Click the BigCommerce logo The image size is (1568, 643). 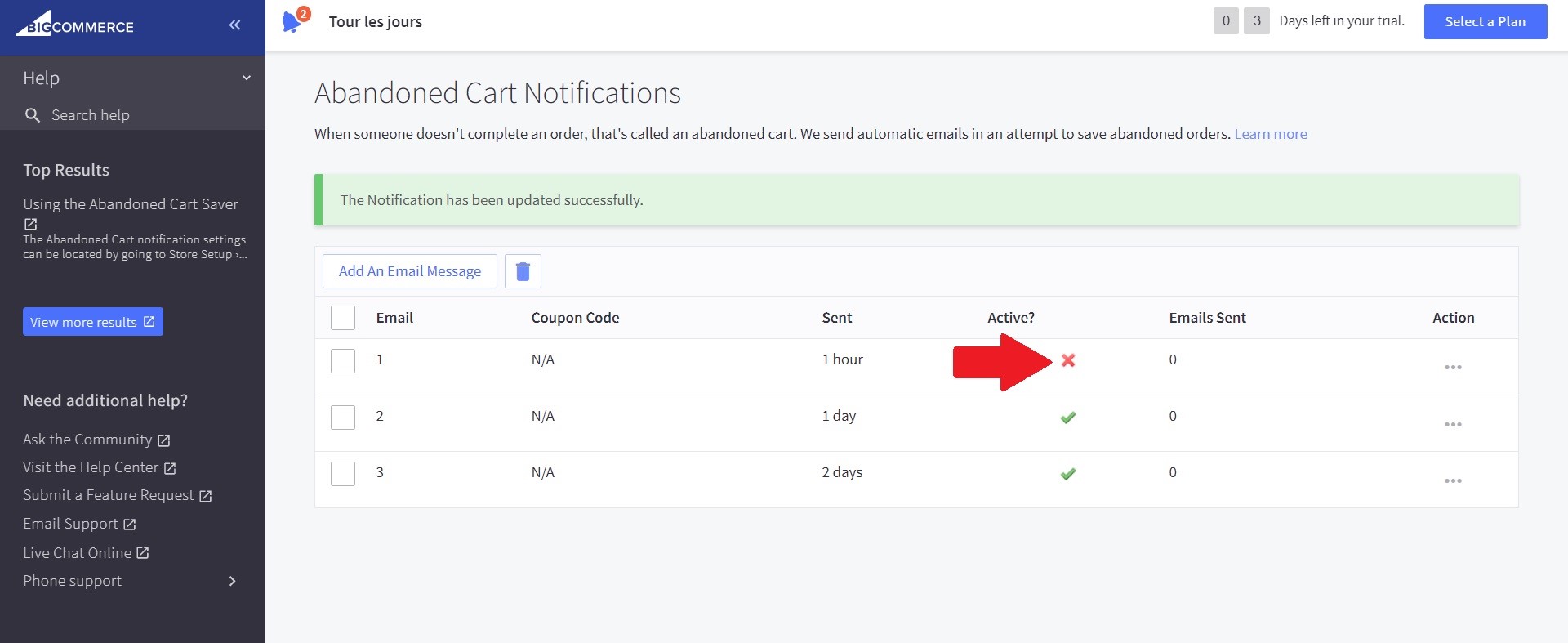pyautogui.click(x=74, y=25)
